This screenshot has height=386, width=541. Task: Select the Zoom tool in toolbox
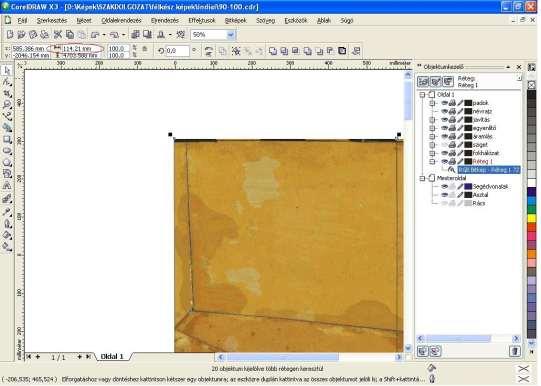point(7,105)
